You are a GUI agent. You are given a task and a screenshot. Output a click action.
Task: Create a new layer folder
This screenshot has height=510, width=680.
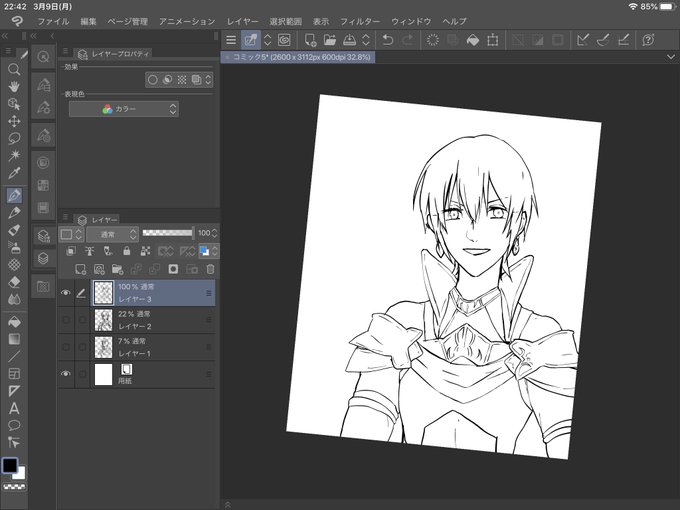pyautogui.click(x=118, y=269)
